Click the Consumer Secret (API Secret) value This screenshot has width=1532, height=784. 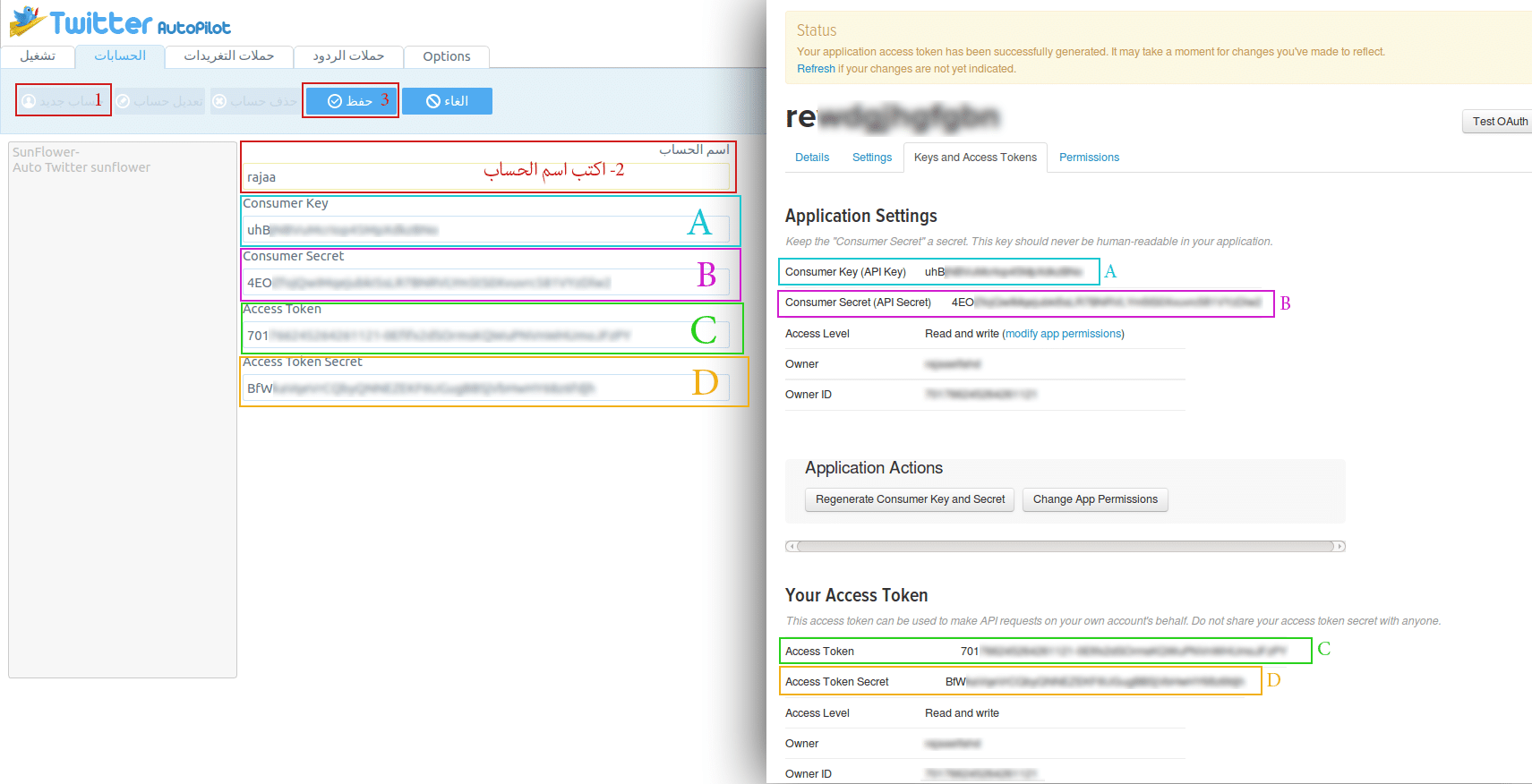coord(1107,303)
